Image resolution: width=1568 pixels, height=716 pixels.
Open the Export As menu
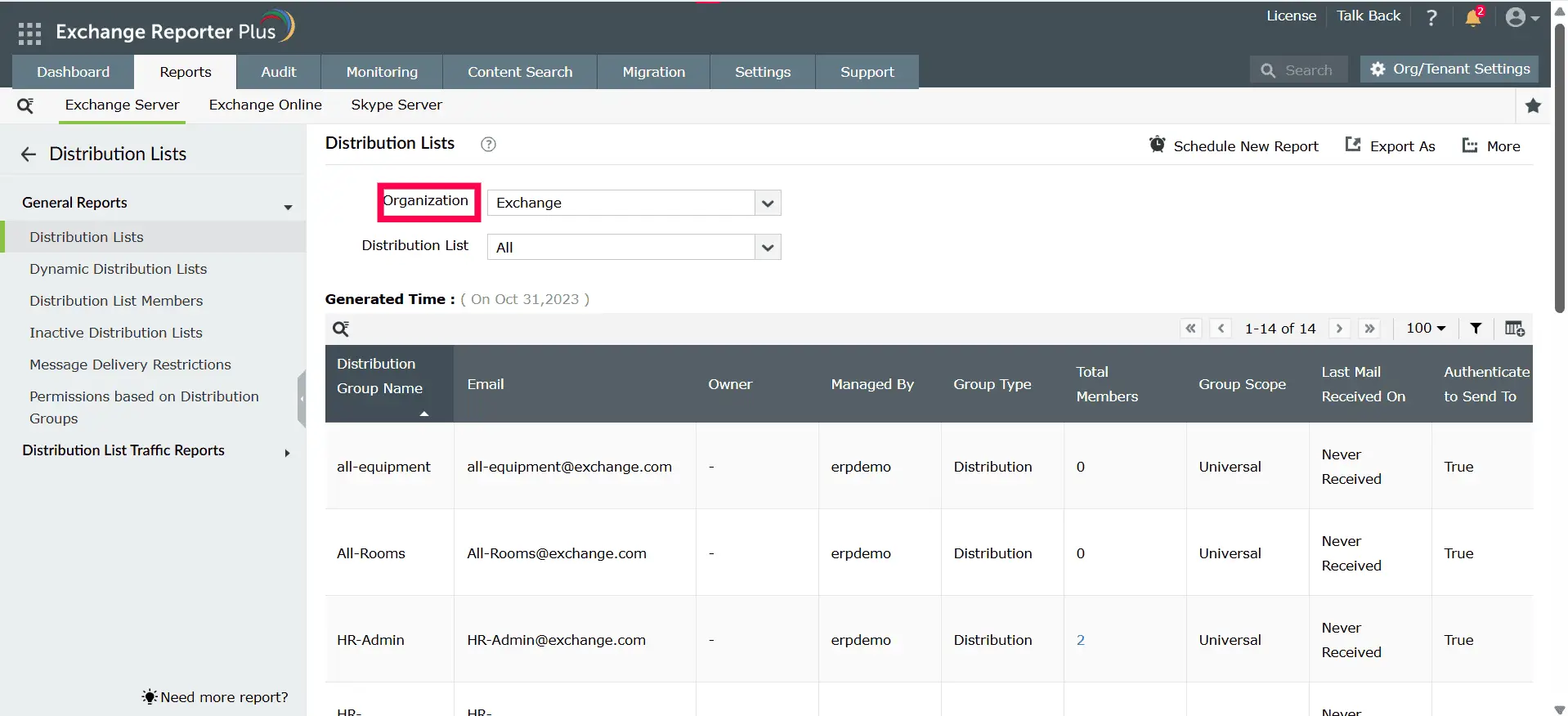tap(1391, 145)
